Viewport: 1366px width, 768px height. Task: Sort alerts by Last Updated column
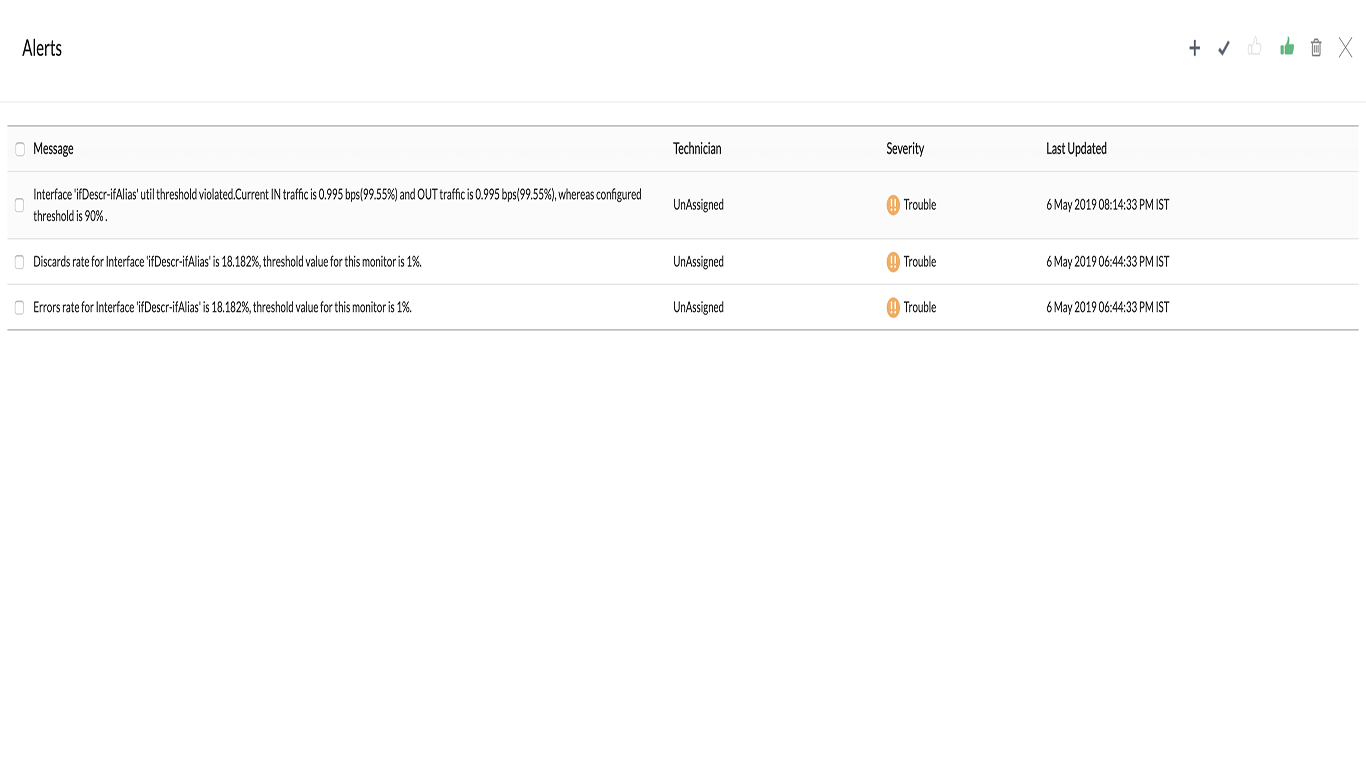click(x=1076, y=148)
